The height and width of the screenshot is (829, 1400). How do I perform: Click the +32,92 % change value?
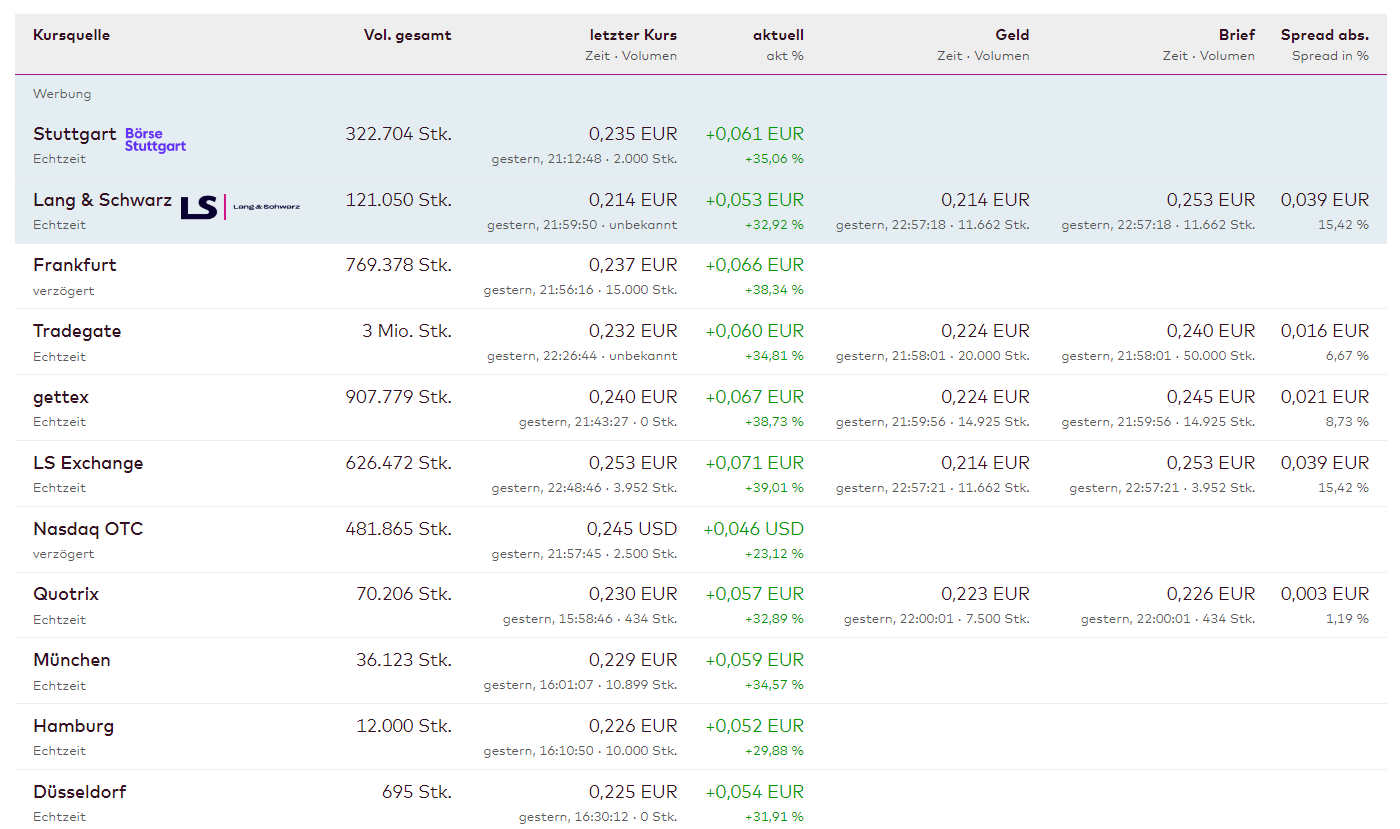[774, 225]
